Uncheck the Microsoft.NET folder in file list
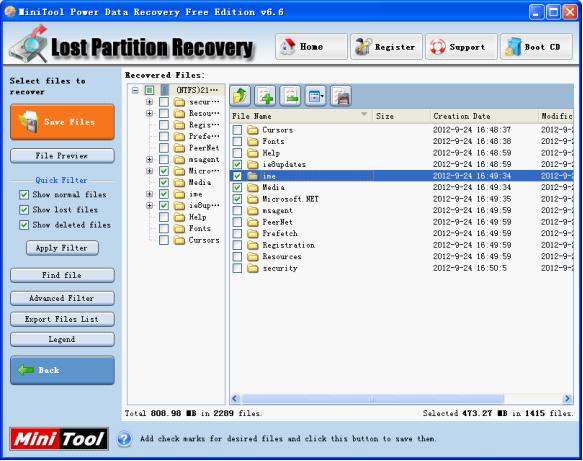583x461 pixels. [x=237, y=199]
